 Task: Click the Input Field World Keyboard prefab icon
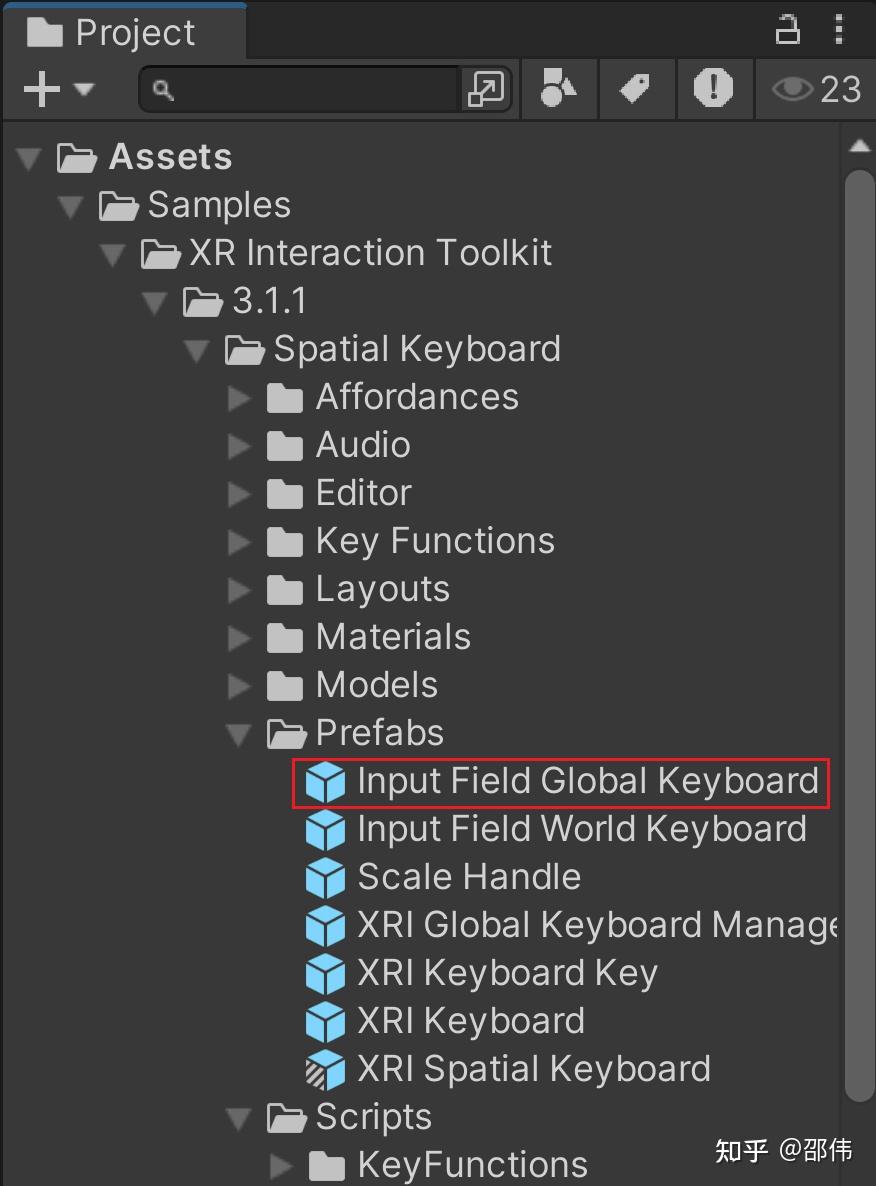(325, 829)
